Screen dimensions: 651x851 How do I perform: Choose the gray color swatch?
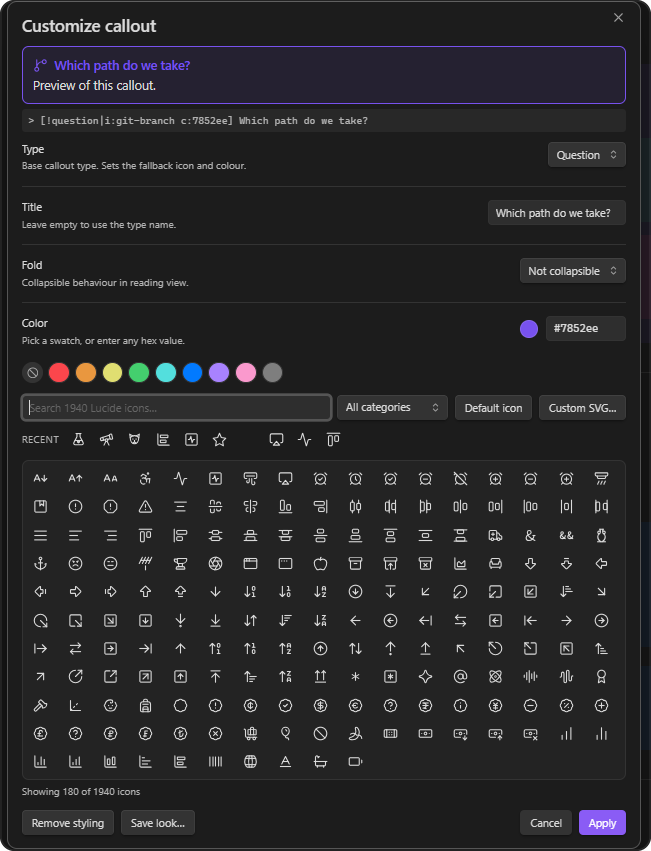(273, 373)
